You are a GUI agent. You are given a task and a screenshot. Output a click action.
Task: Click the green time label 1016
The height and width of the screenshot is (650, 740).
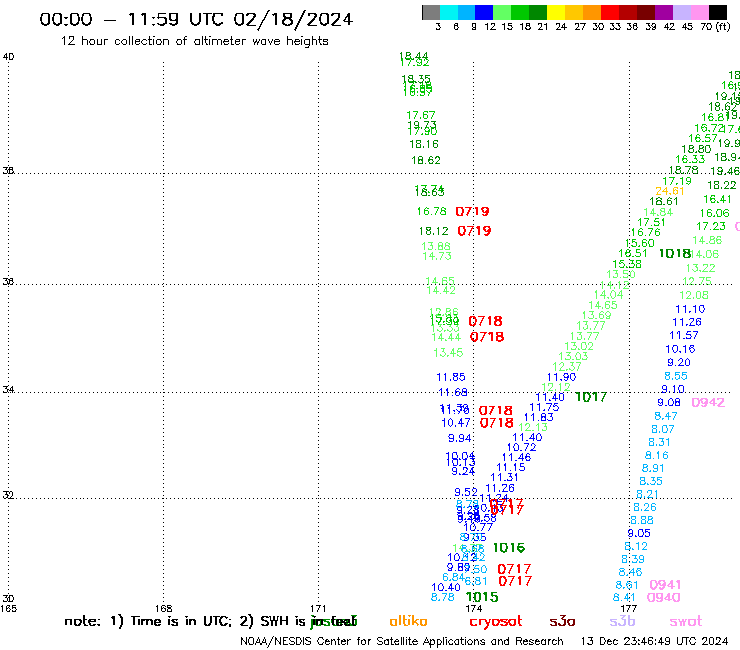[509, 548]
